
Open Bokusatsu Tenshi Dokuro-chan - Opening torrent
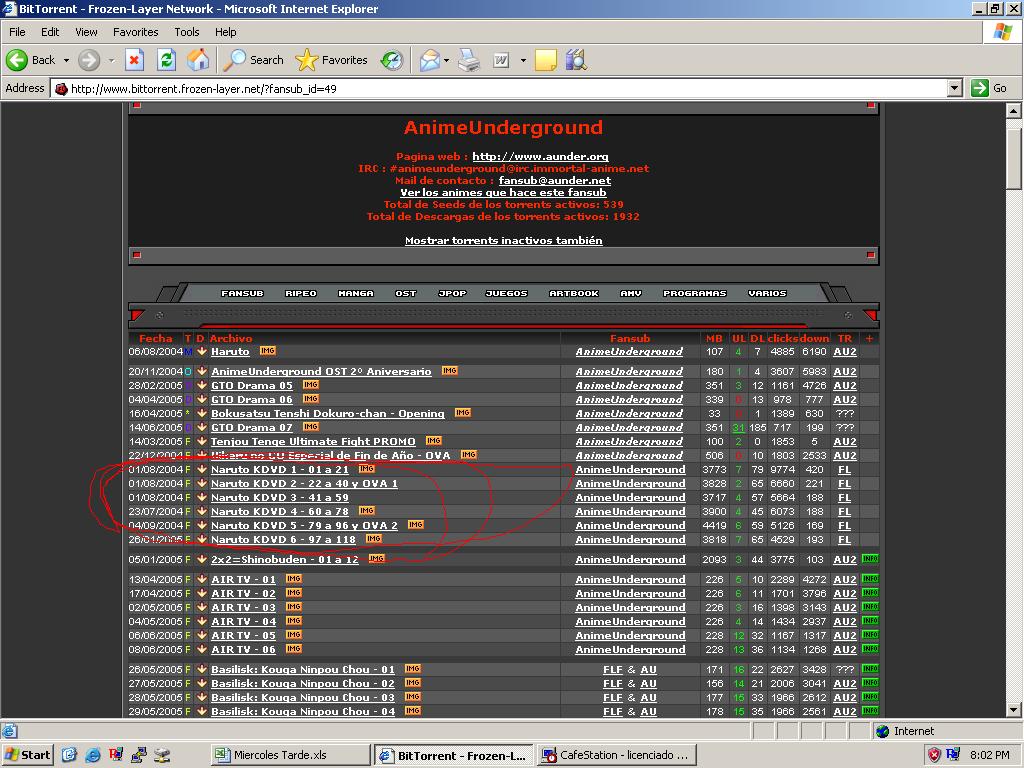click(328, 413)
